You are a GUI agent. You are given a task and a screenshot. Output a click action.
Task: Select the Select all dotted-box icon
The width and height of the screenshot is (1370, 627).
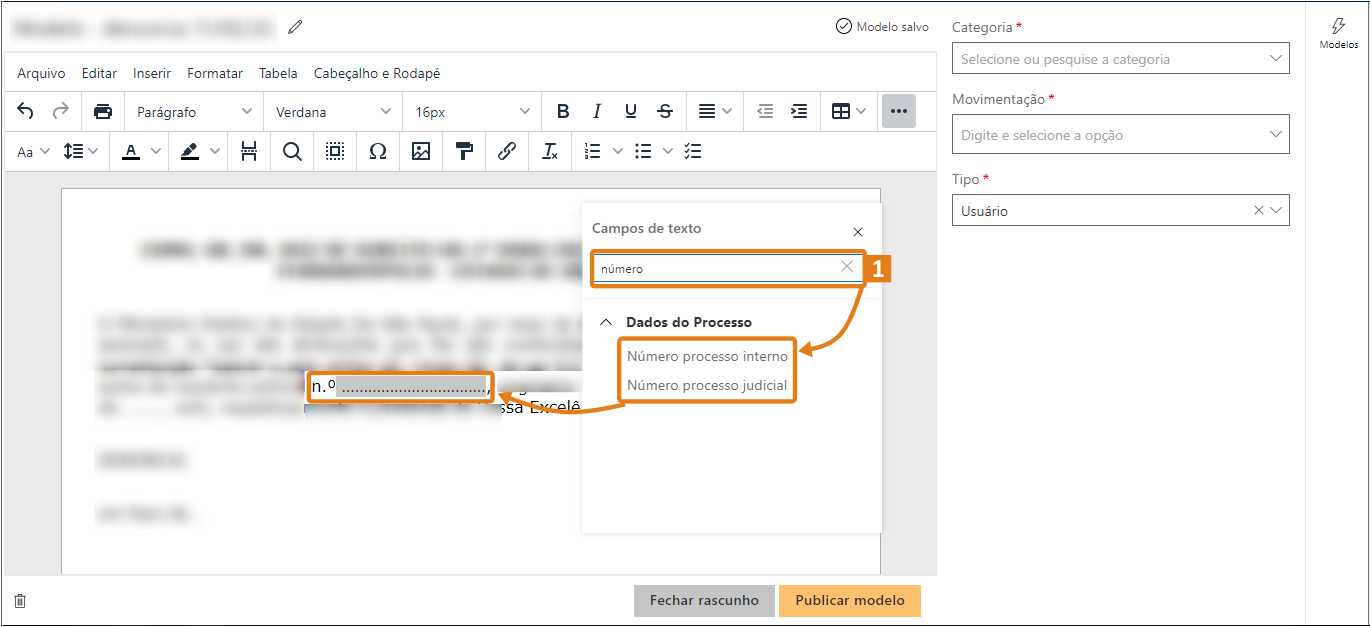(x=334, y=151)
